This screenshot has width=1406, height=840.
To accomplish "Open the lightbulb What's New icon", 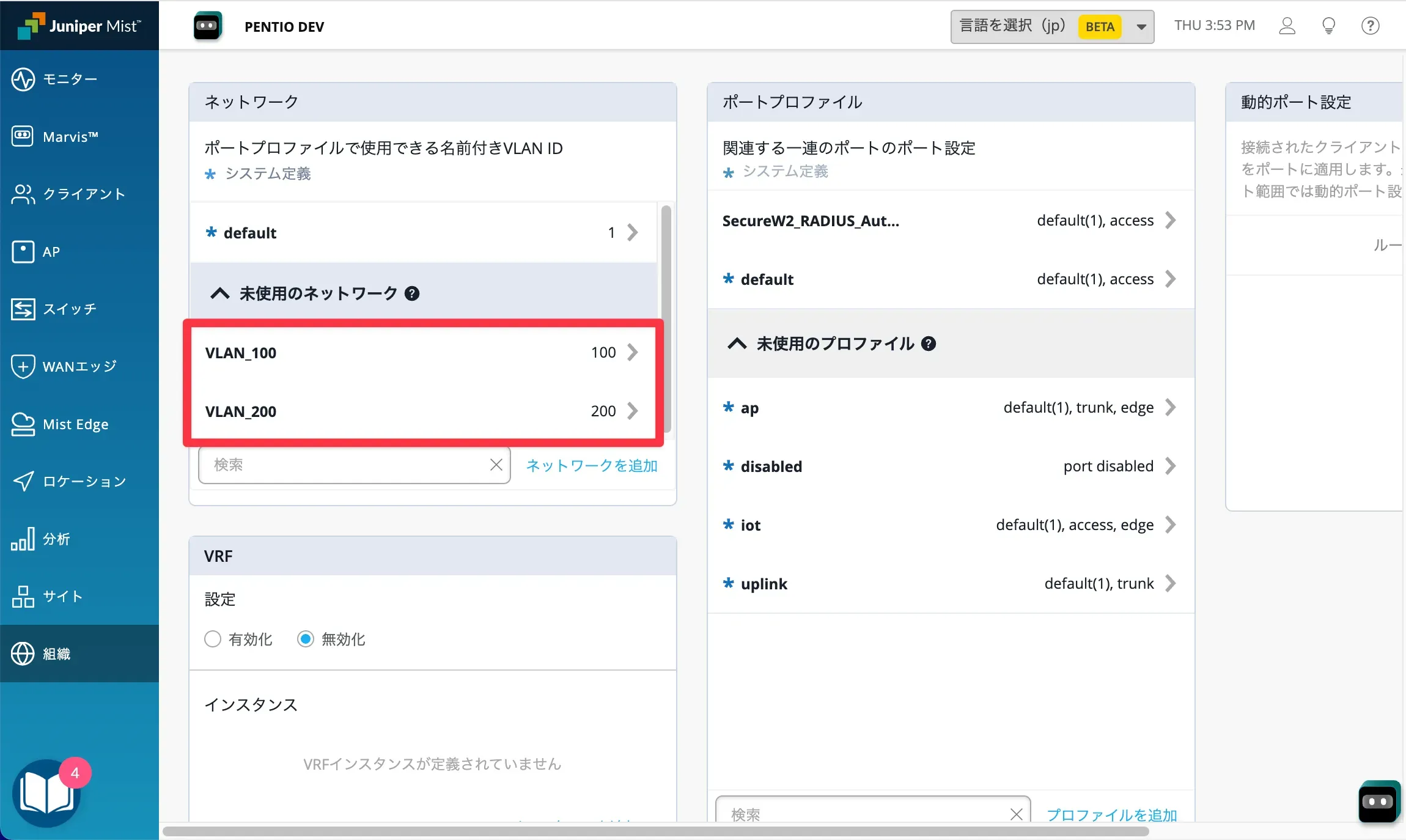I will [x=1328, y=26].
